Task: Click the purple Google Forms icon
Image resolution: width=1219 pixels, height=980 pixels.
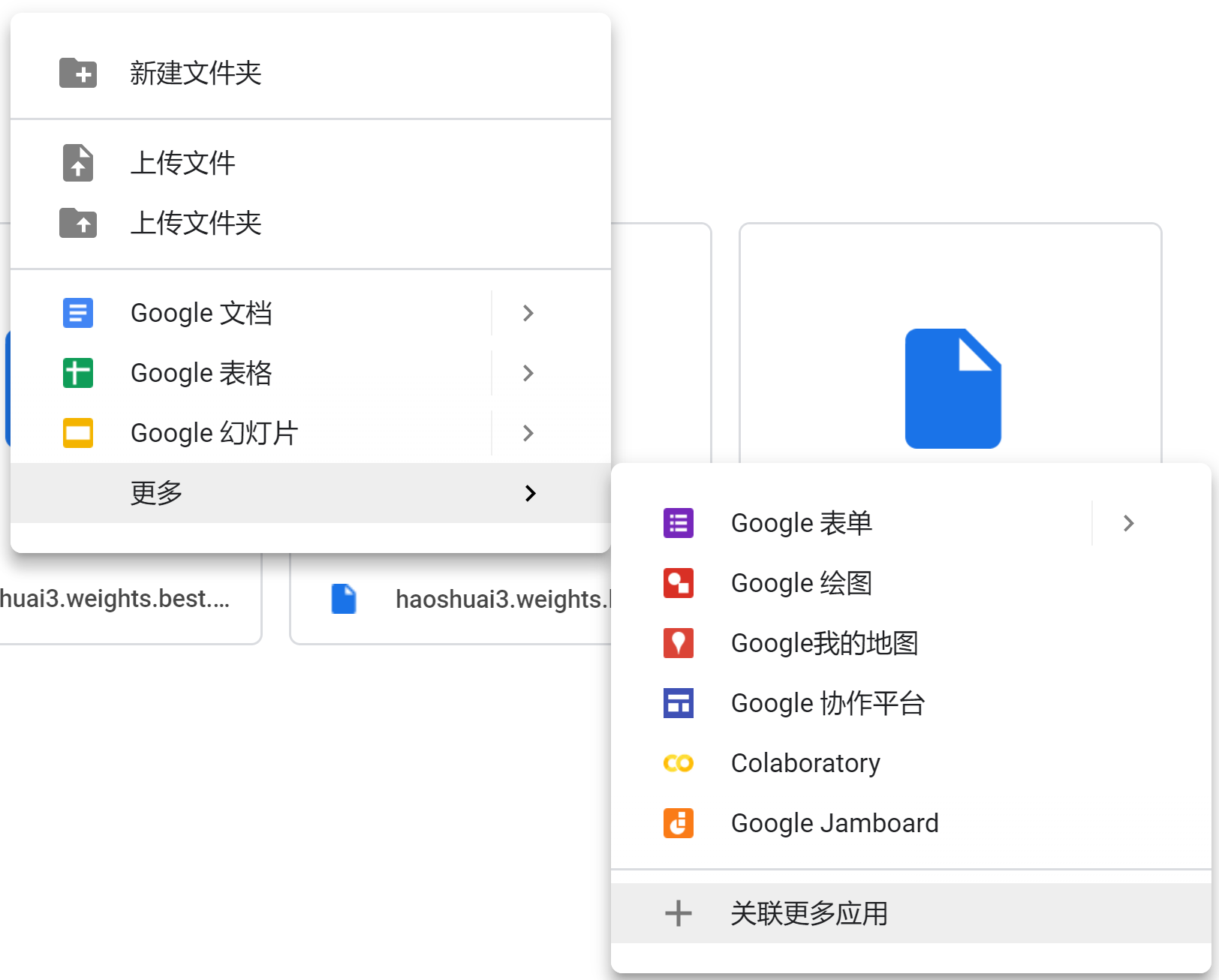Action: 679,523
